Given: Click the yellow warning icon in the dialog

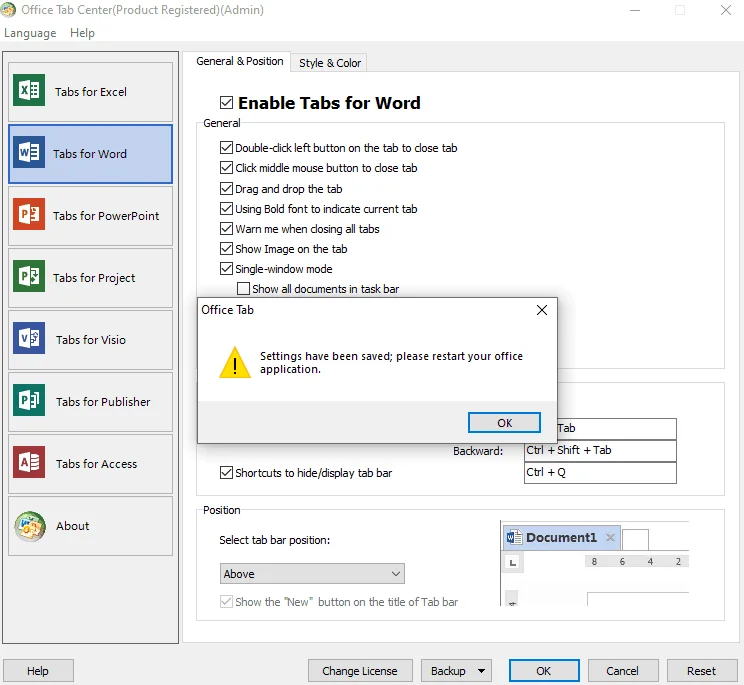Looking at the screenshot, I should tap(235, 362).
